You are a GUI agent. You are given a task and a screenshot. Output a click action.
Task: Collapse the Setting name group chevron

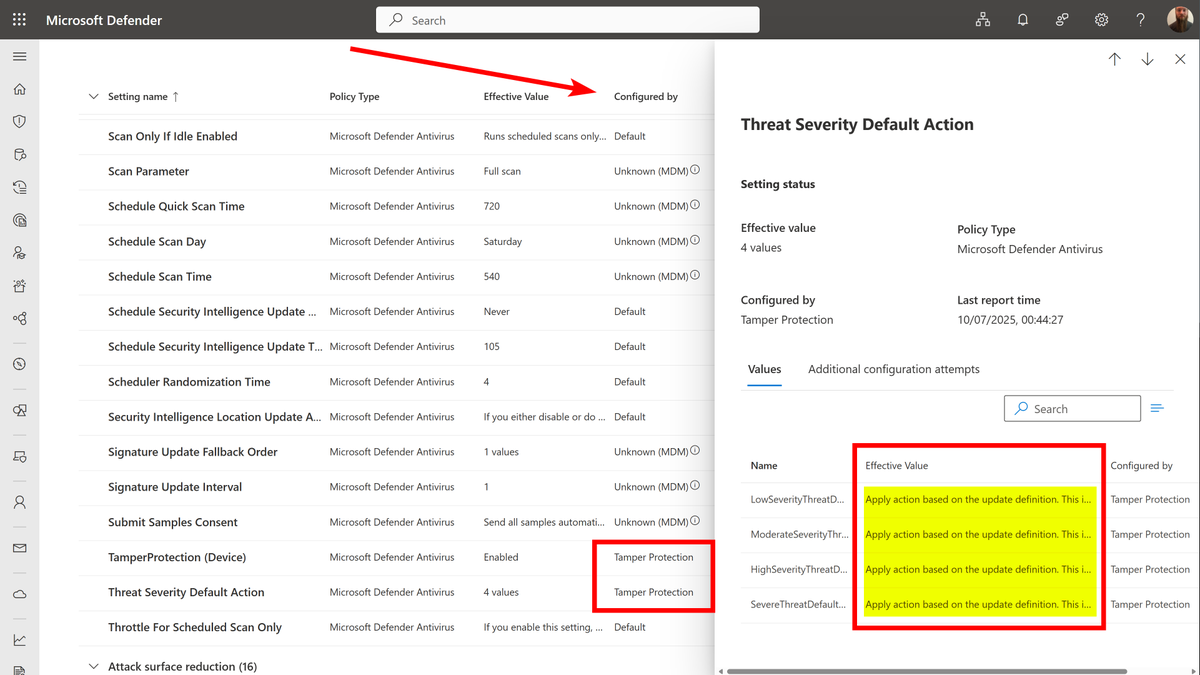pyautogui.click(x=93, y=96)
